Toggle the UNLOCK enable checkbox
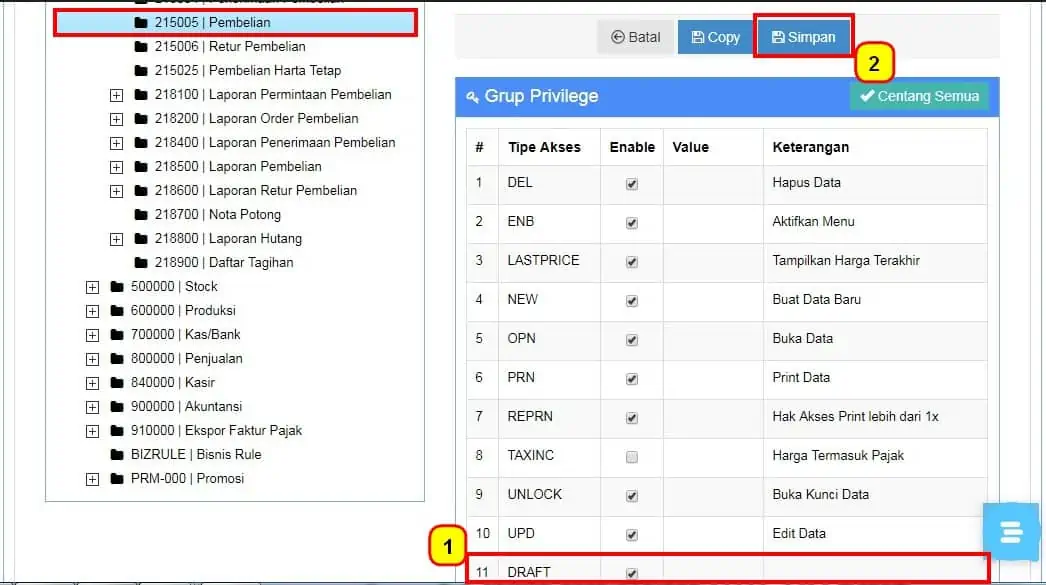 [632, 496]
